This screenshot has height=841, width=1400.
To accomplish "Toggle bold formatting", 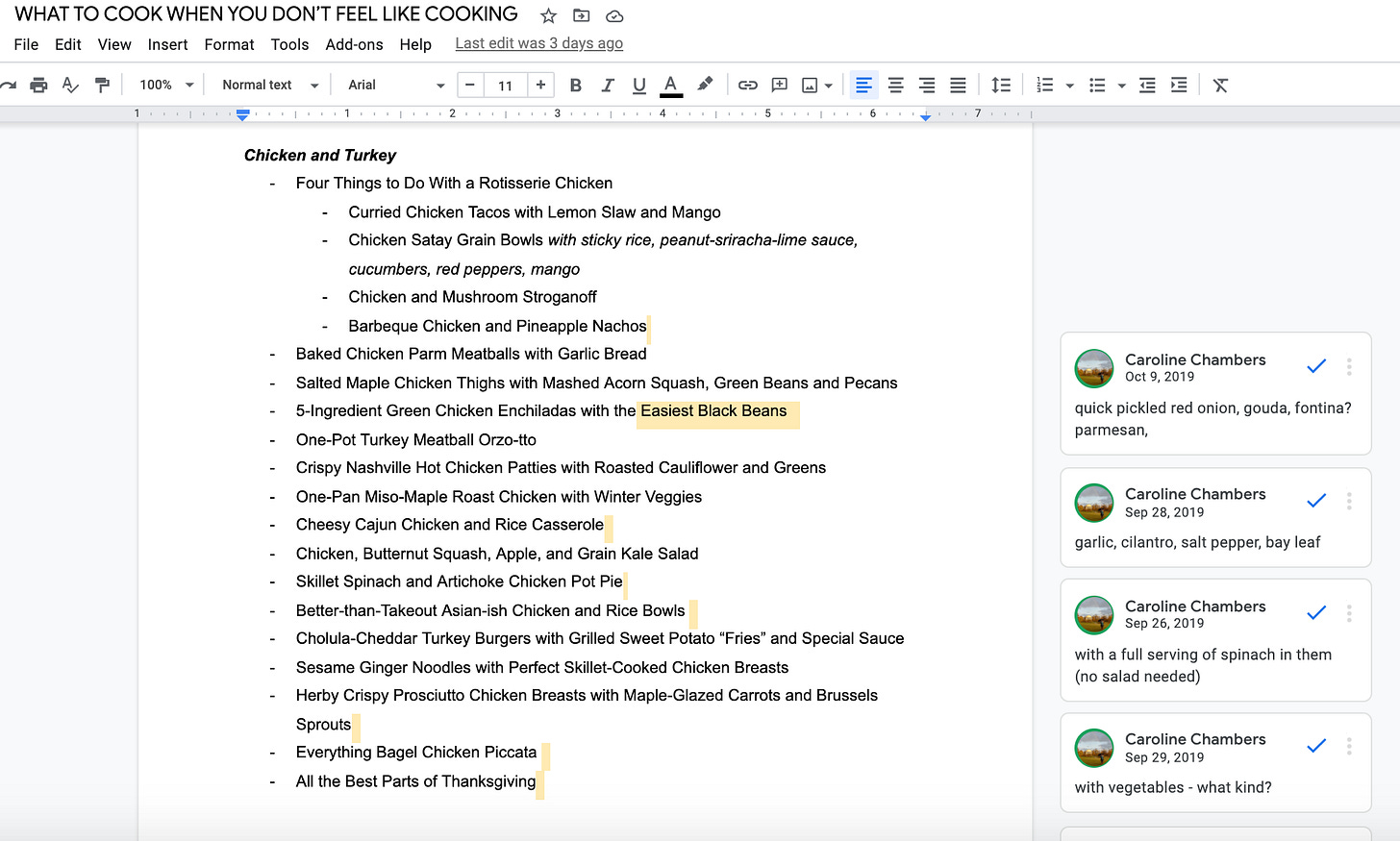I will (x=575, y=85).
